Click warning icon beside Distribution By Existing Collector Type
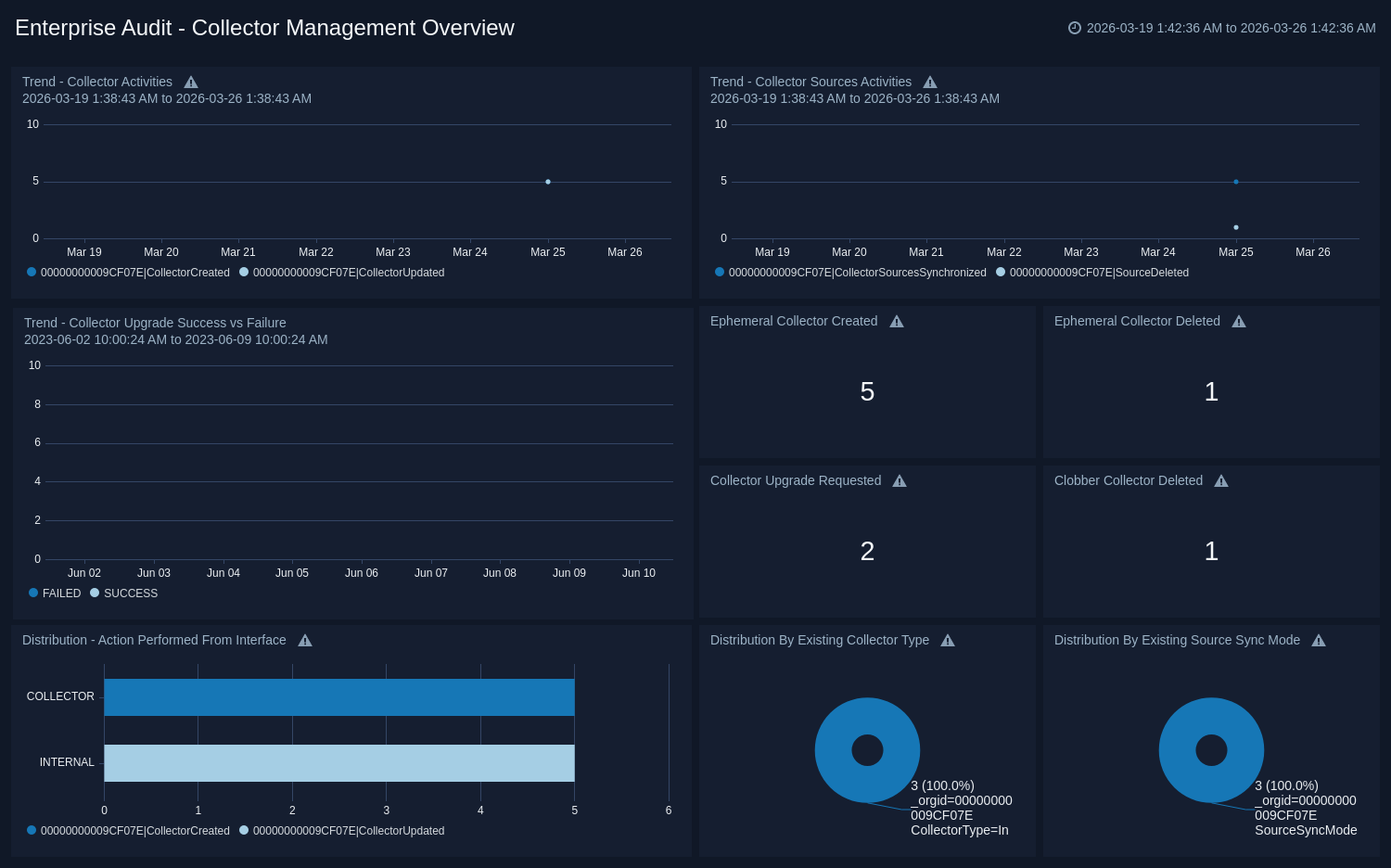This screenshot has height=868, width=1391. click(x=948, y=641)
